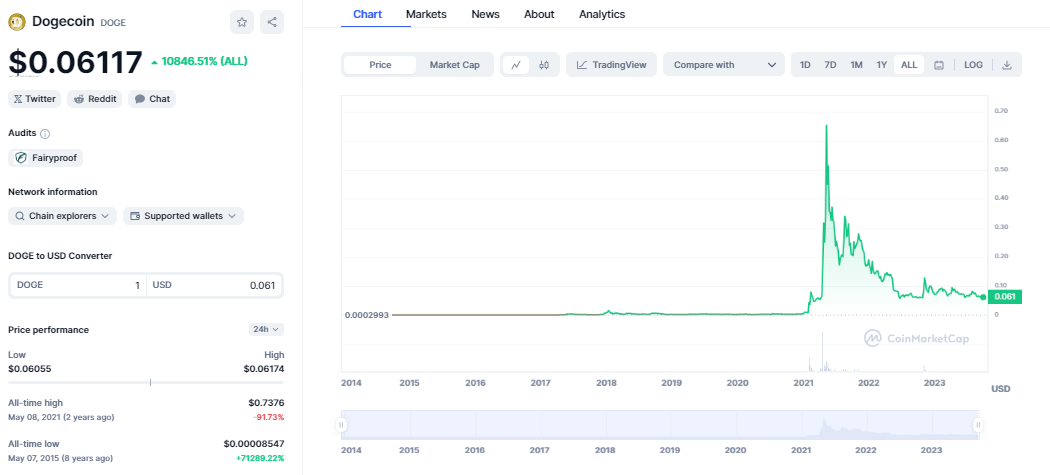The width and height of the screenshot is (1050, 475).
Task: Set chart range to 1Y
Action: tap(882, 65)
